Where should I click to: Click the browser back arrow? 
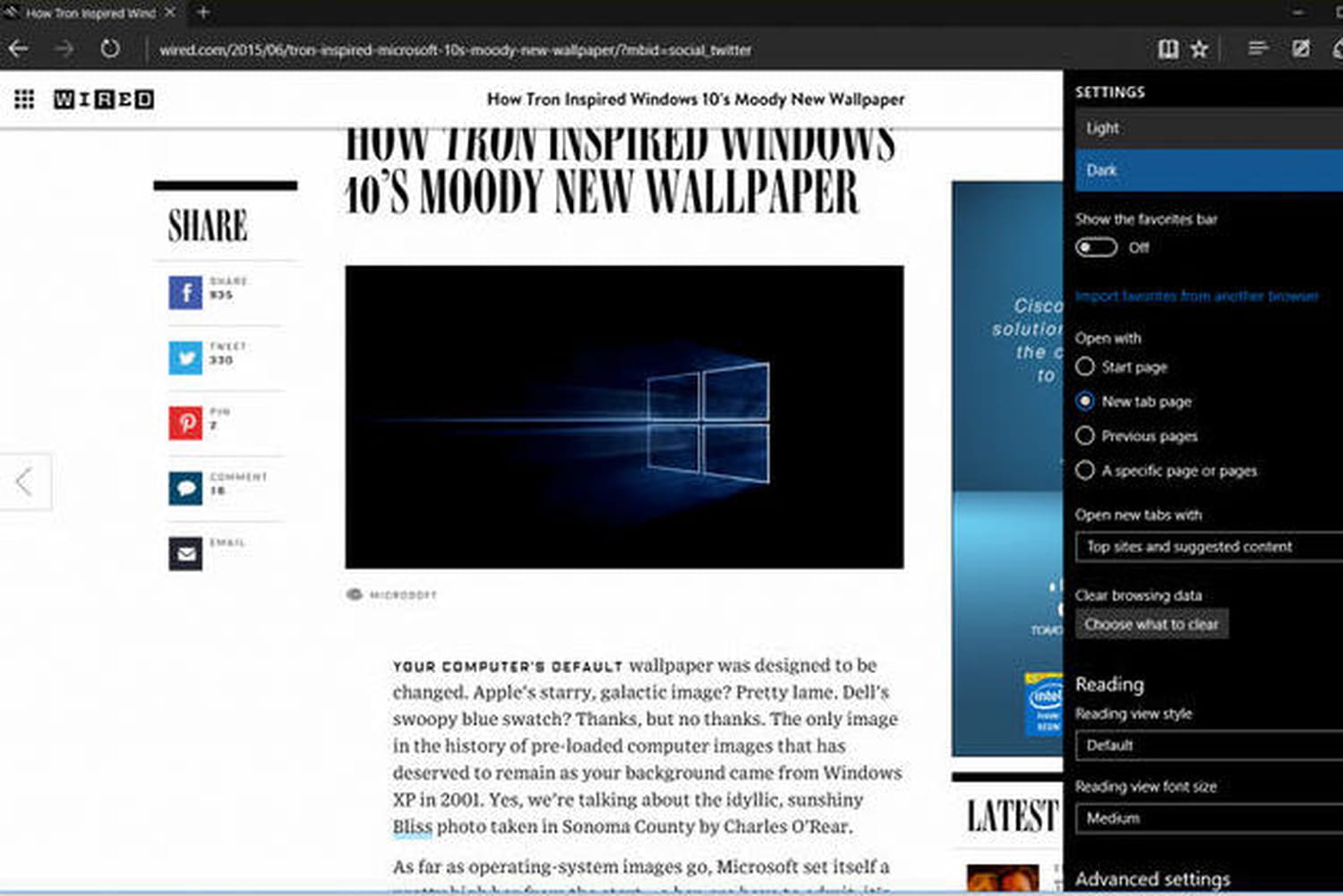coord(18,49)
